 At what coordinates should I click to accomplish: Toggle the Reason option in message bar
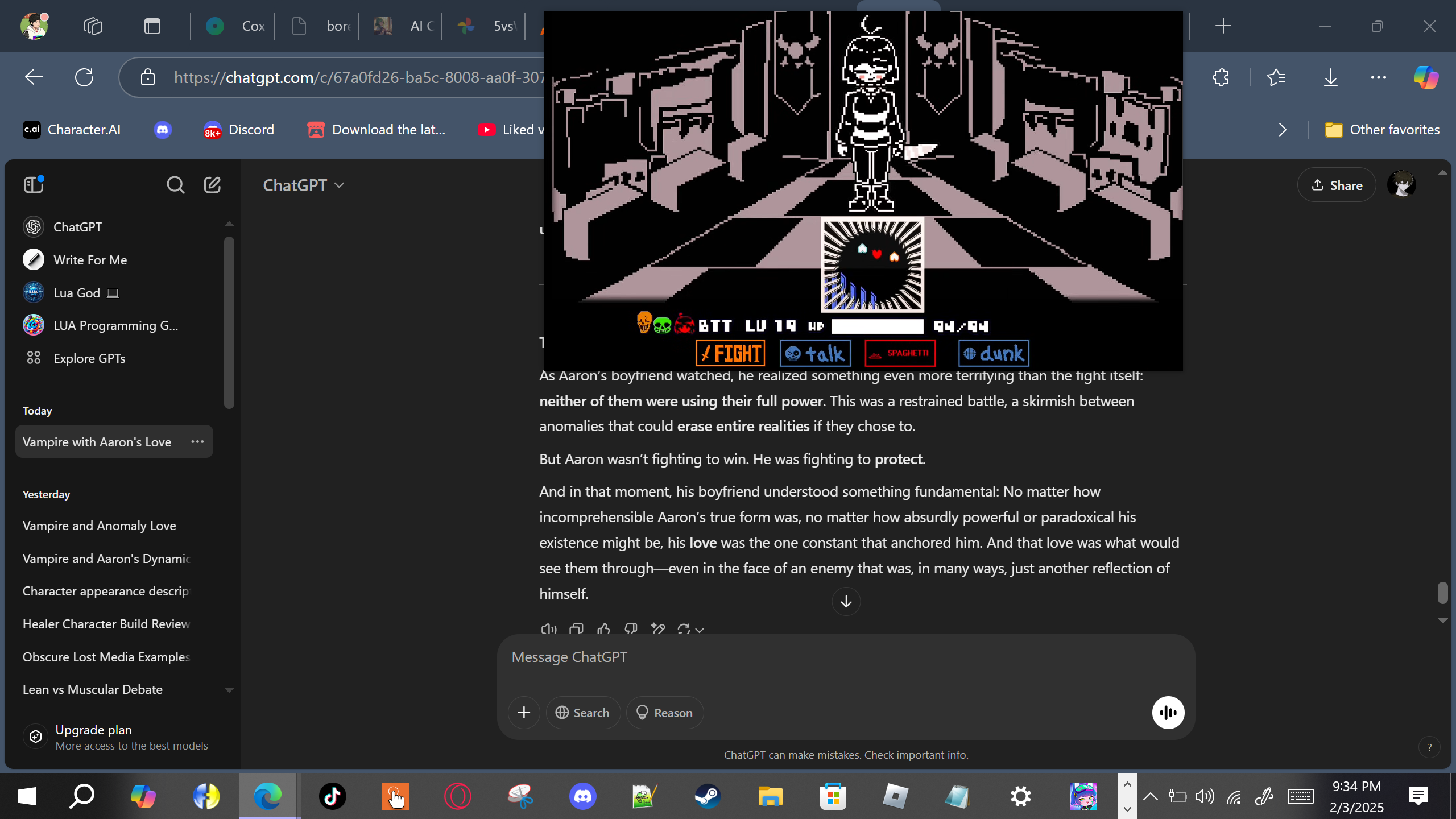pos(665,713)
